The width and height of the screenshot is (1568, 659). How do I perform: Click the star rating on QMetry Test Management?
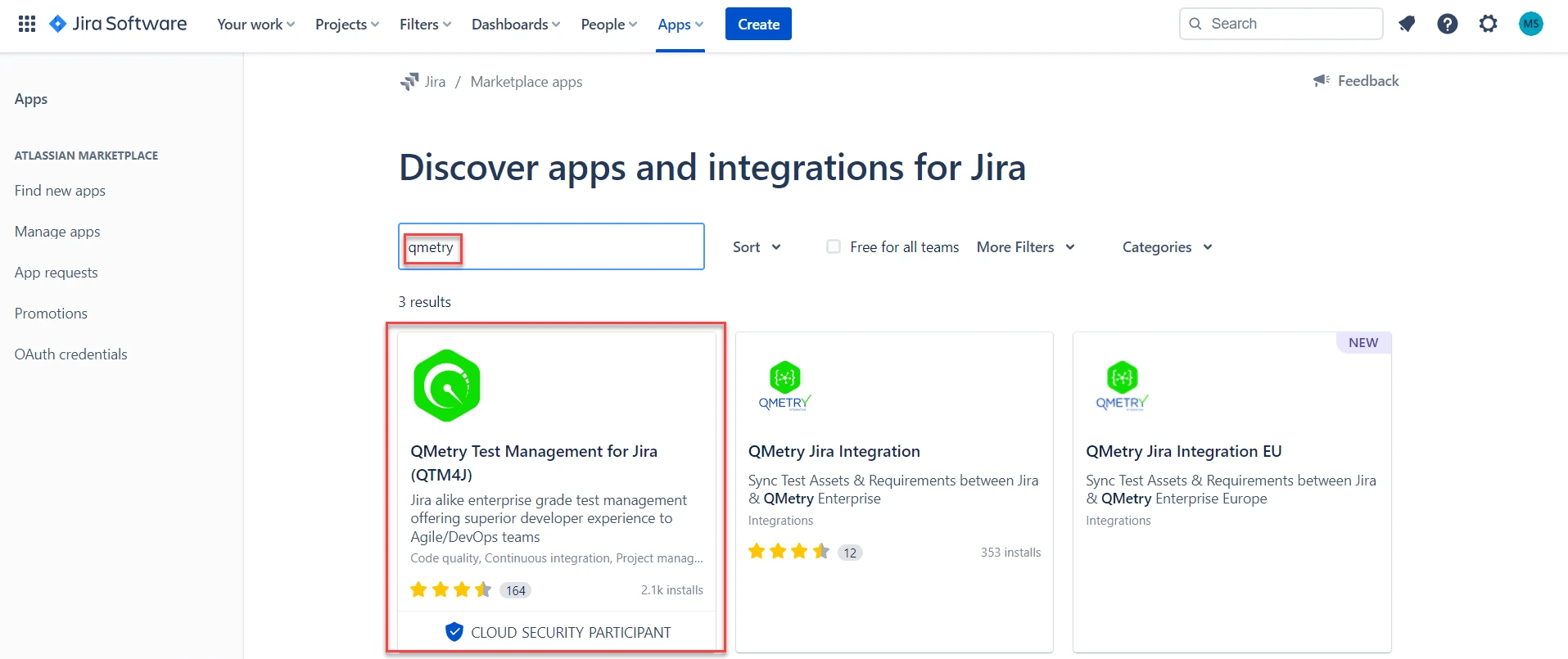tap(451, 589)
